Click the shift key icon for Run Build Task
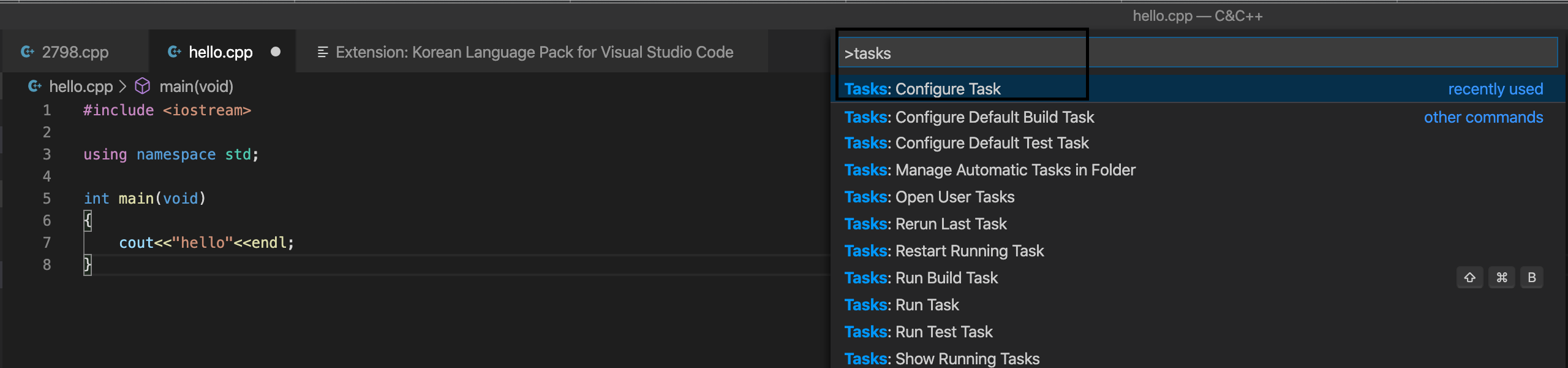The height and width of the screenshot is (368, 1568). [x=1469, y=278]
